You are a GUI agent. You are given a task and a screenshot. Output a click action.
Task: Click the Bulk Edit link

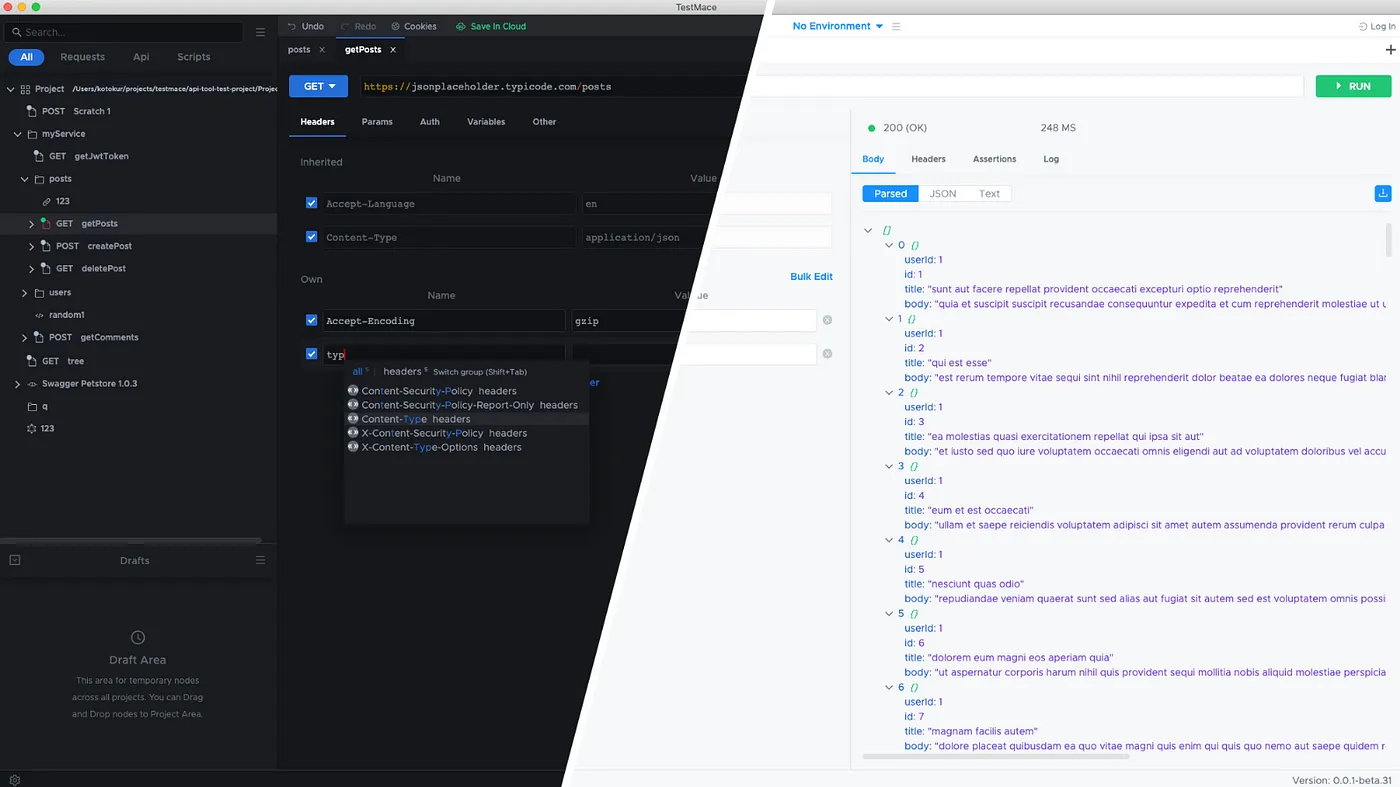pos(811,276)
